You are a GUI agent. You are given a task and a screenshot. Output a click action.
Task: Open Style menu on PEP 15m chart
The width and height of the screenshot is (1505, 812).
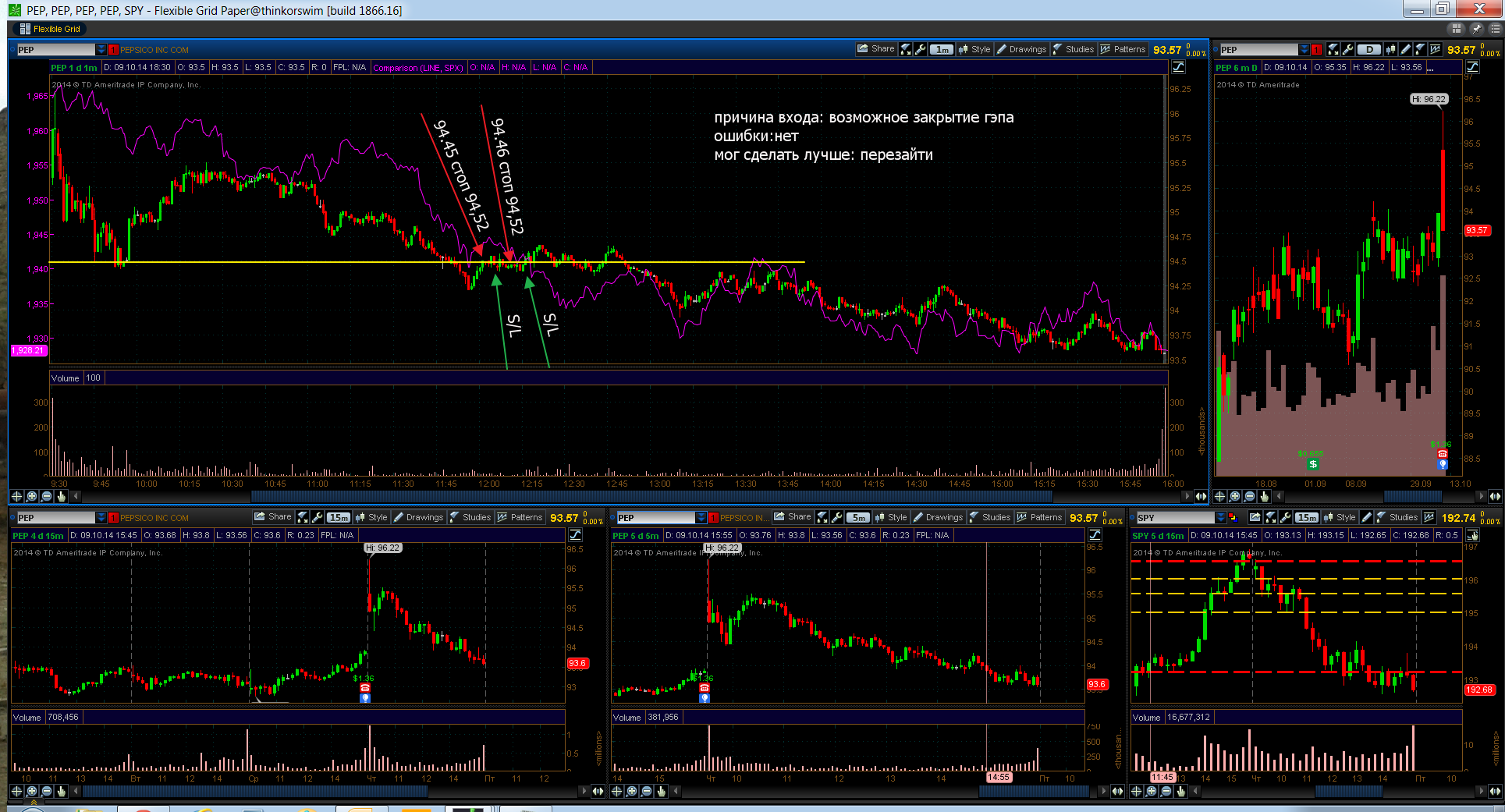371,517
